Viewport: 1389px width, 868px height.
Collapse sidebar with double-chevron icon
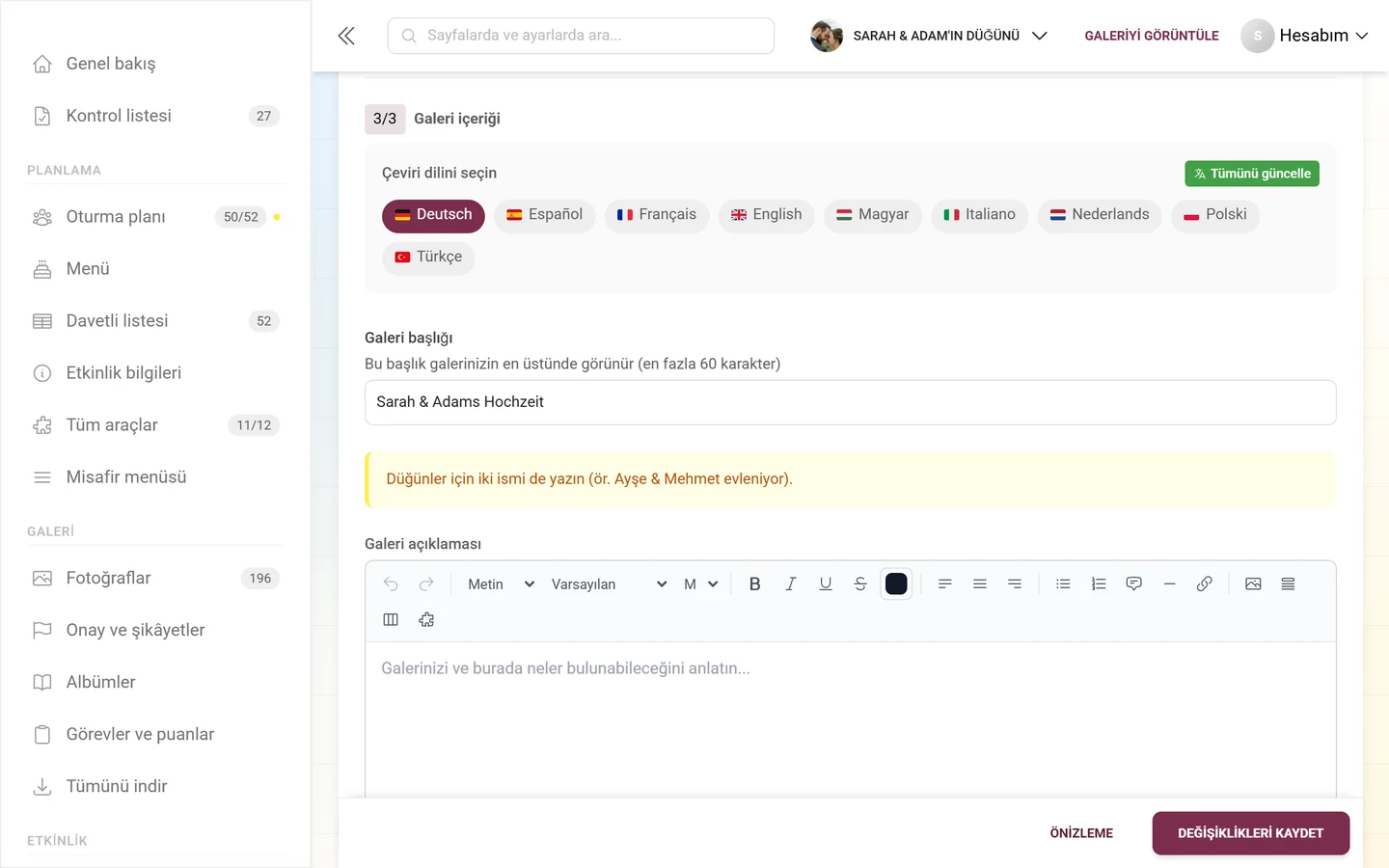tap(346, 36)
